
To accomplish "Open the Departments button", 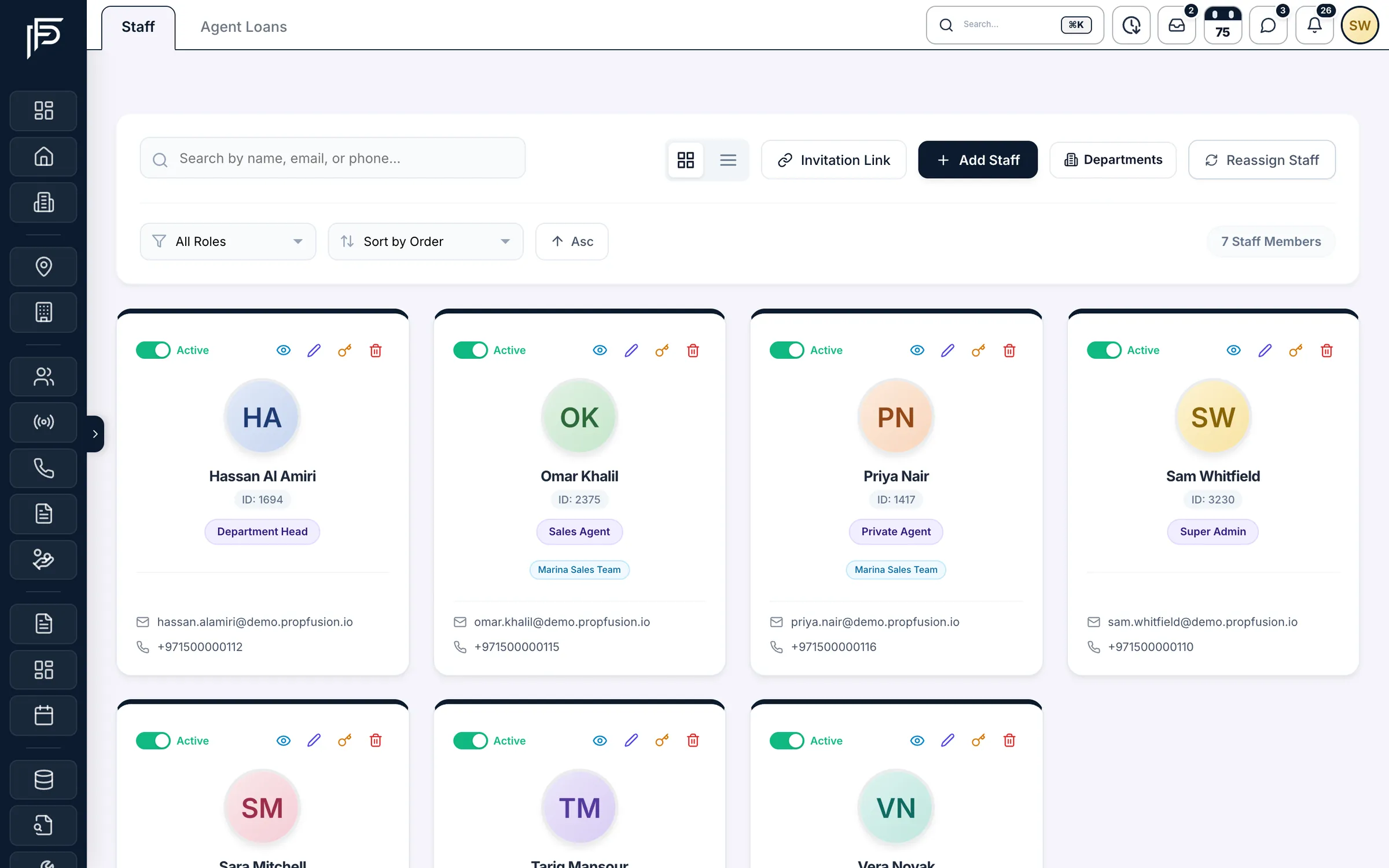I will coord(1113,160).
